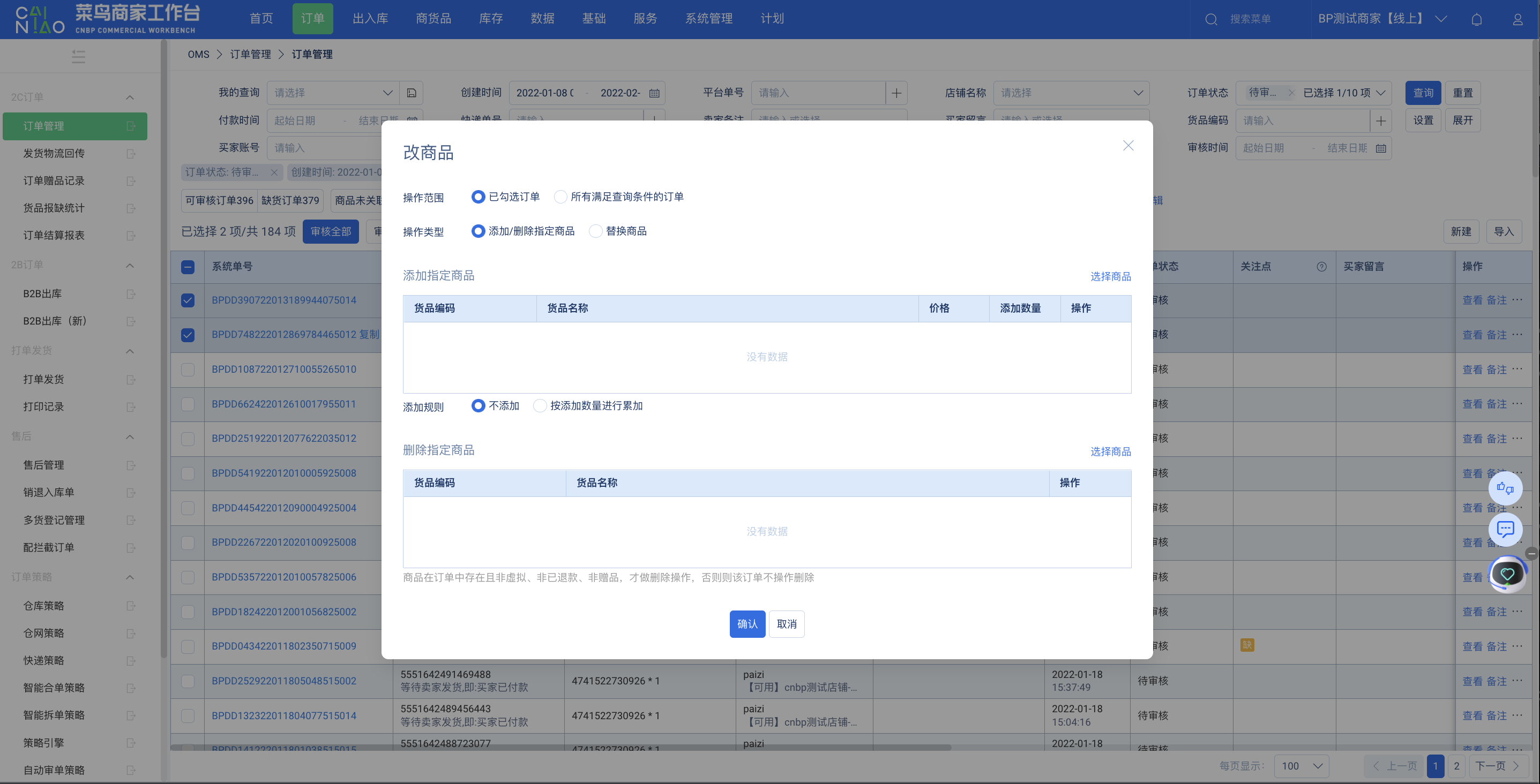Screen dimensions: 1540x784
Task: Open the chat message floating icon
Action: pyautogui.click(x=1505, y=529)
